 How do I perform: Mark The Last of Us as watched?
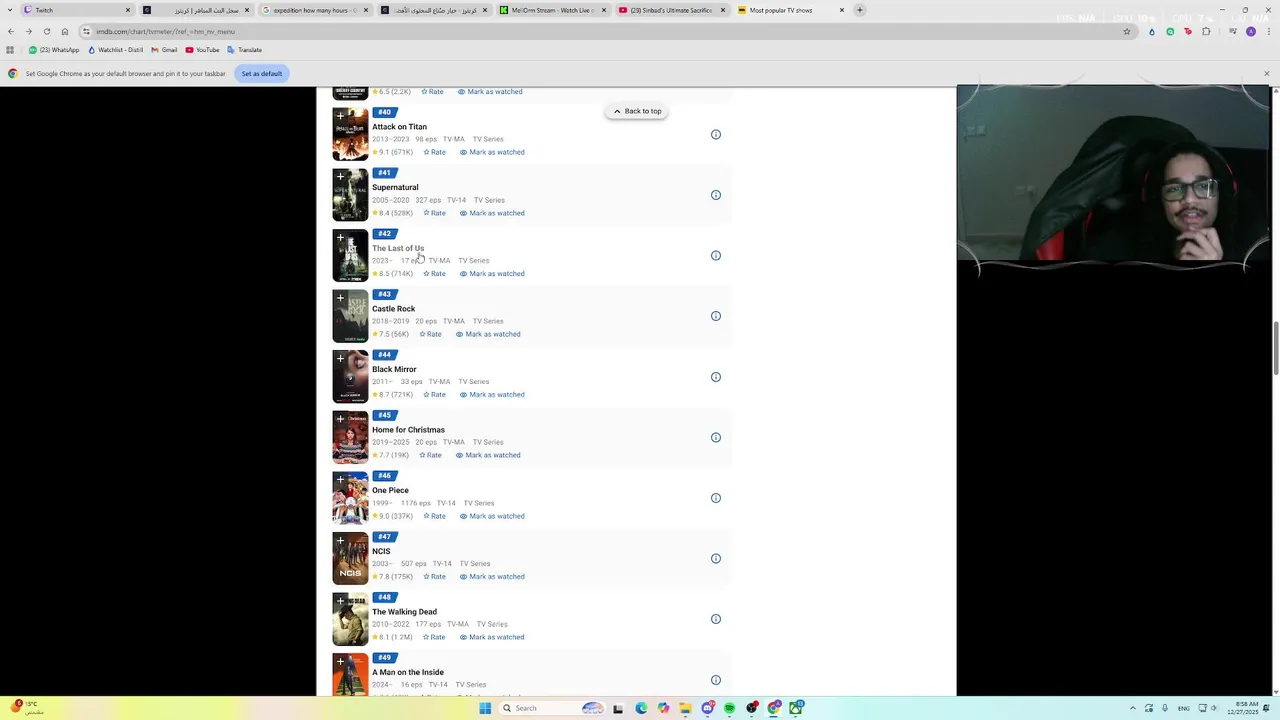pos(492,274)
